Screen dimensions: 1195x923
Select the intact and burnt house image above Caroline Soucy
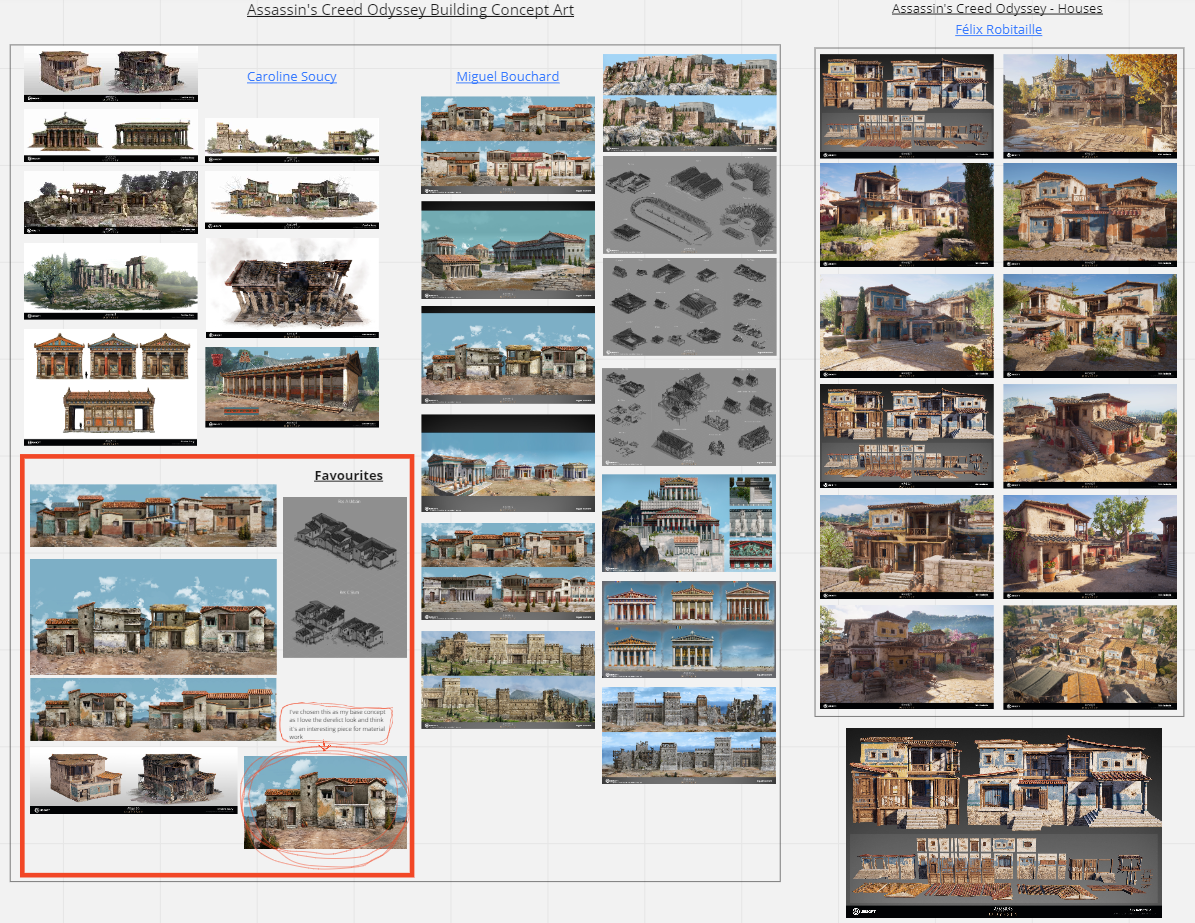(111, 74)
